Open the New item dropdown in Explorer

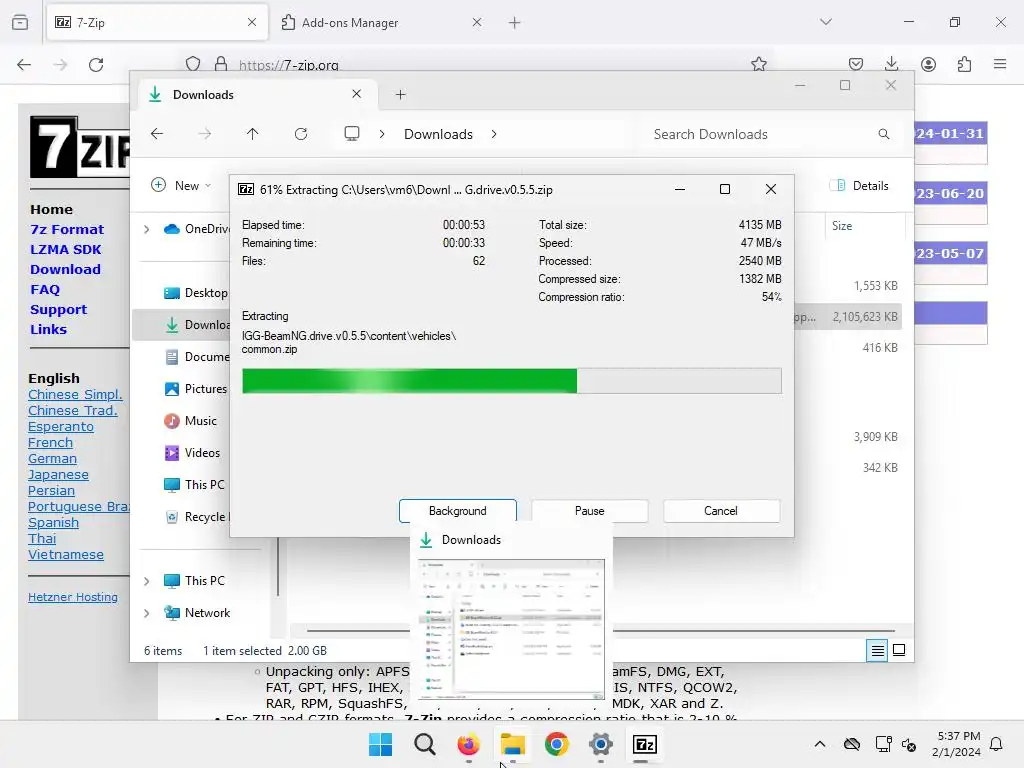[181, 185]
